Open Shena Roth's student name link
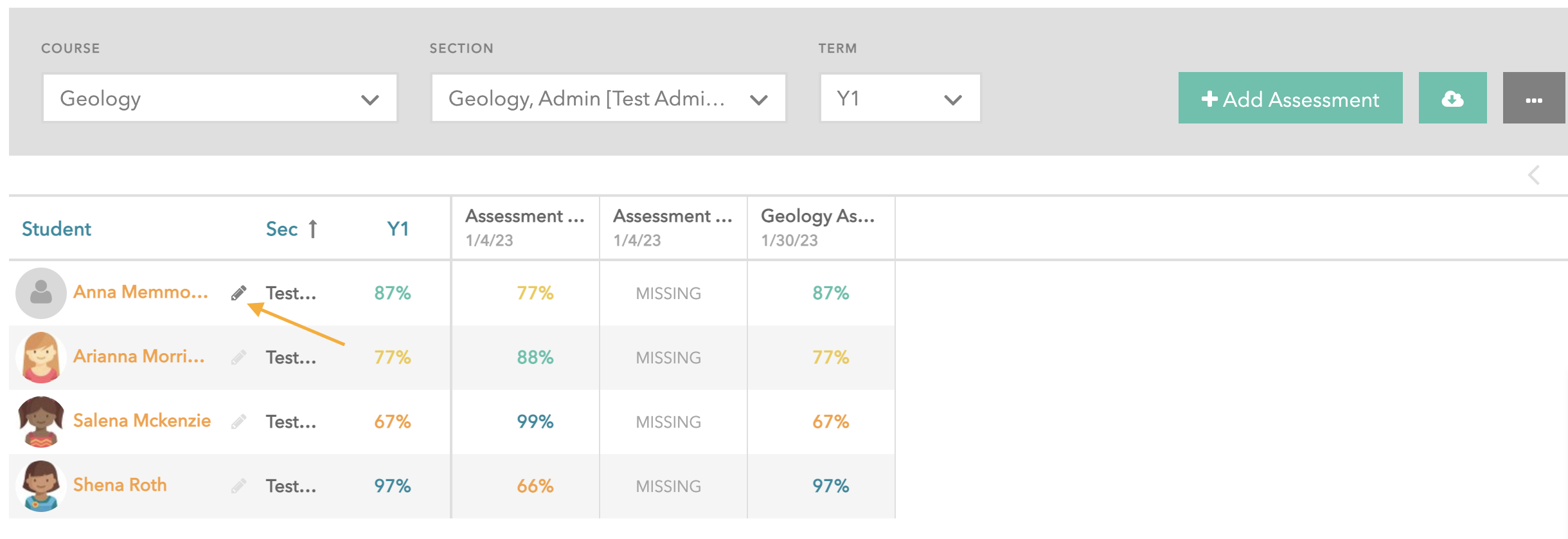 point(120,485)
